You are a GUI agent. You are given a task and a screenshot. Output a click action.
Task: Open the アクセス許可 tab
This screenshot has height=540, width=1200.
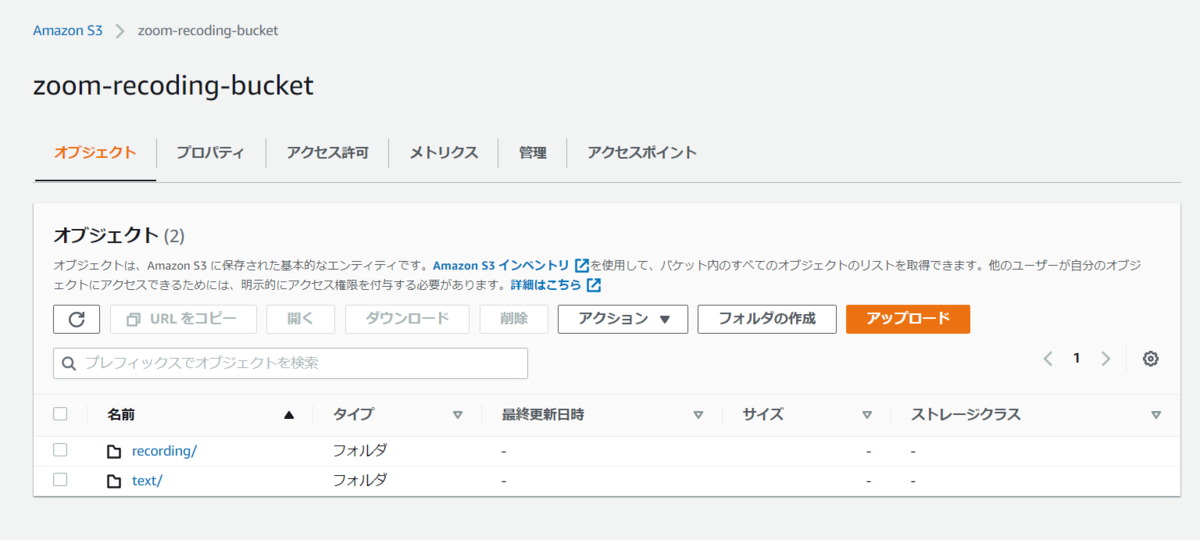327,153
